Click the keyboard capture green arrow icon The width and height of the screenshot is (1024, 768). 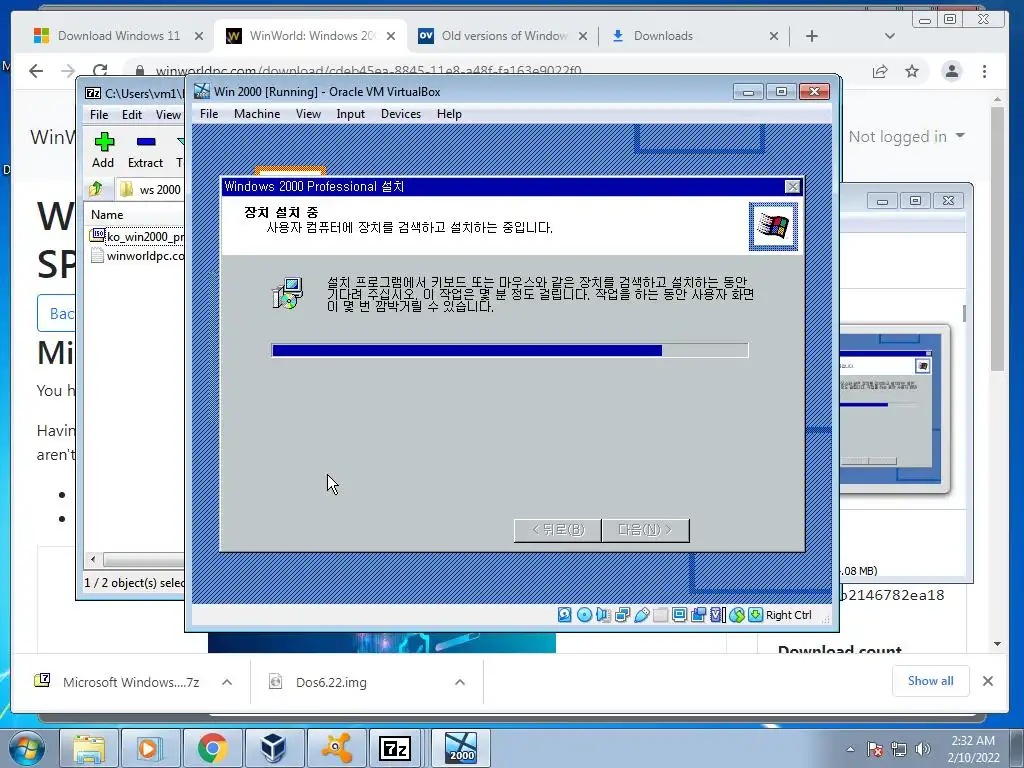756,615
